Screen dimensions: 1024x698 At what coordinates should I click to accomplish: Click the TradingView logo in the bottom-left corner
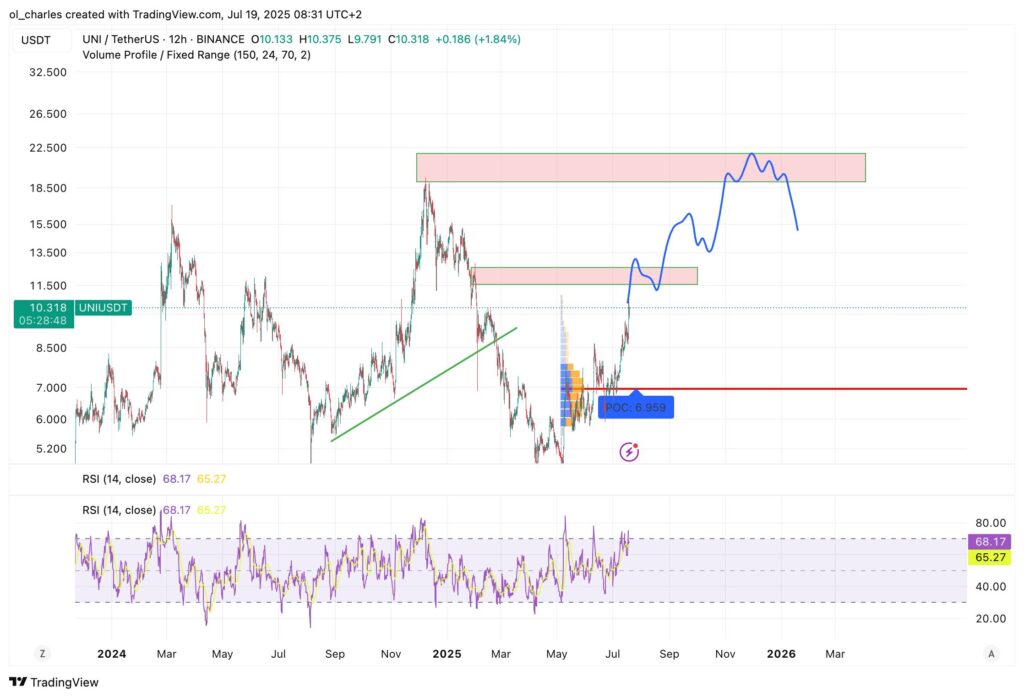coord(51,681)
